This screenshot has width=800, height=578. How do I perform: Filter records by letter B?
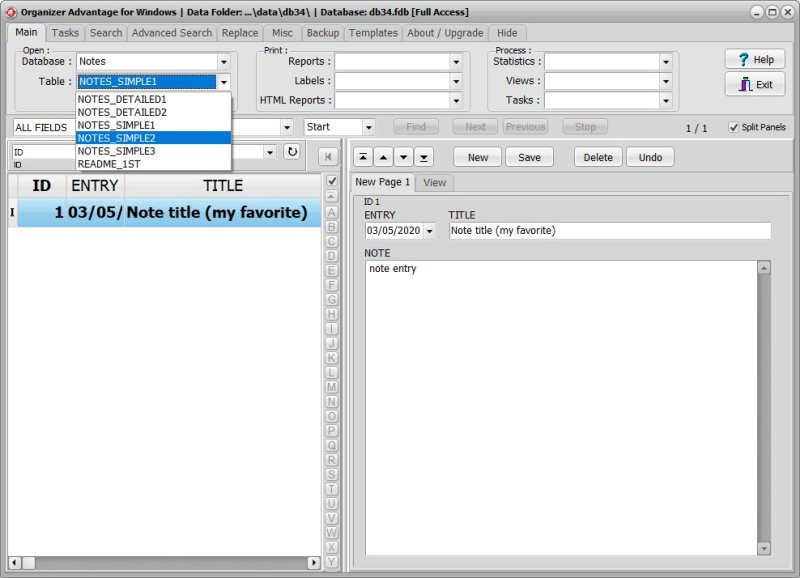click(x=332, y=227)
